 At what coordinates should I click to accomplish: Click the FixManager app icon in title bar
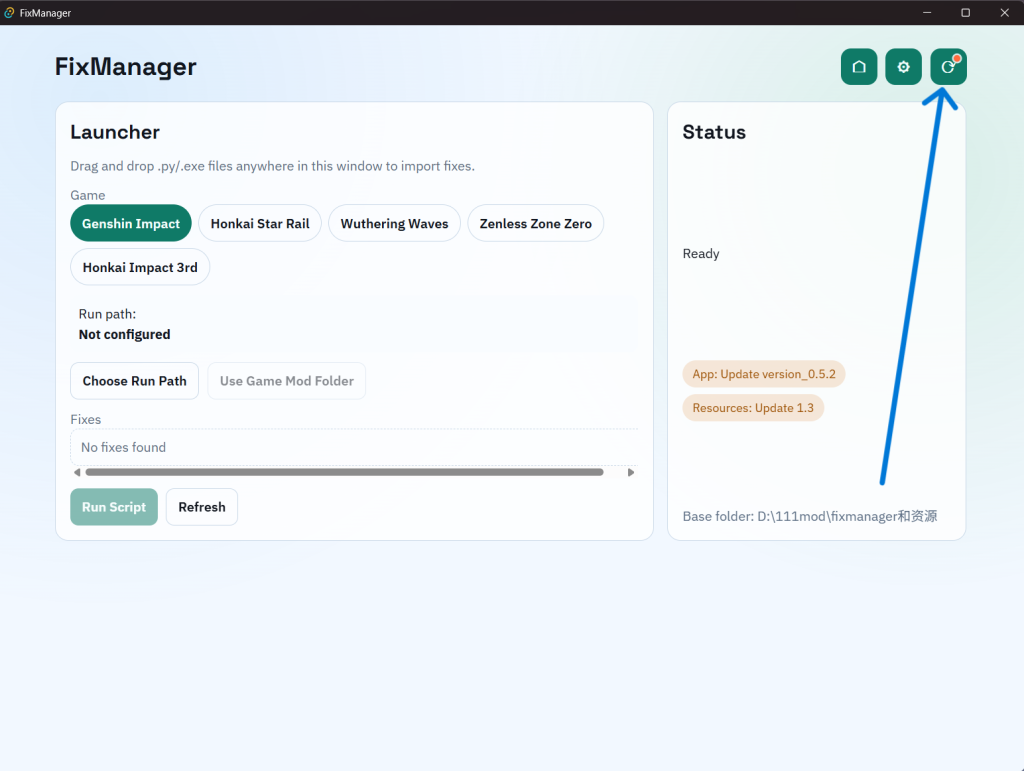(9, 12)
